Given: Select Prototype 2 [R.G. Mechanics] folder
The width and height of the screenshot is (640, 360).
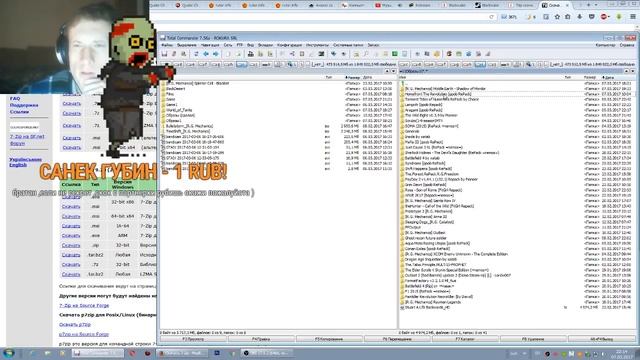Looking at the screenshot, I should [428, 211].
